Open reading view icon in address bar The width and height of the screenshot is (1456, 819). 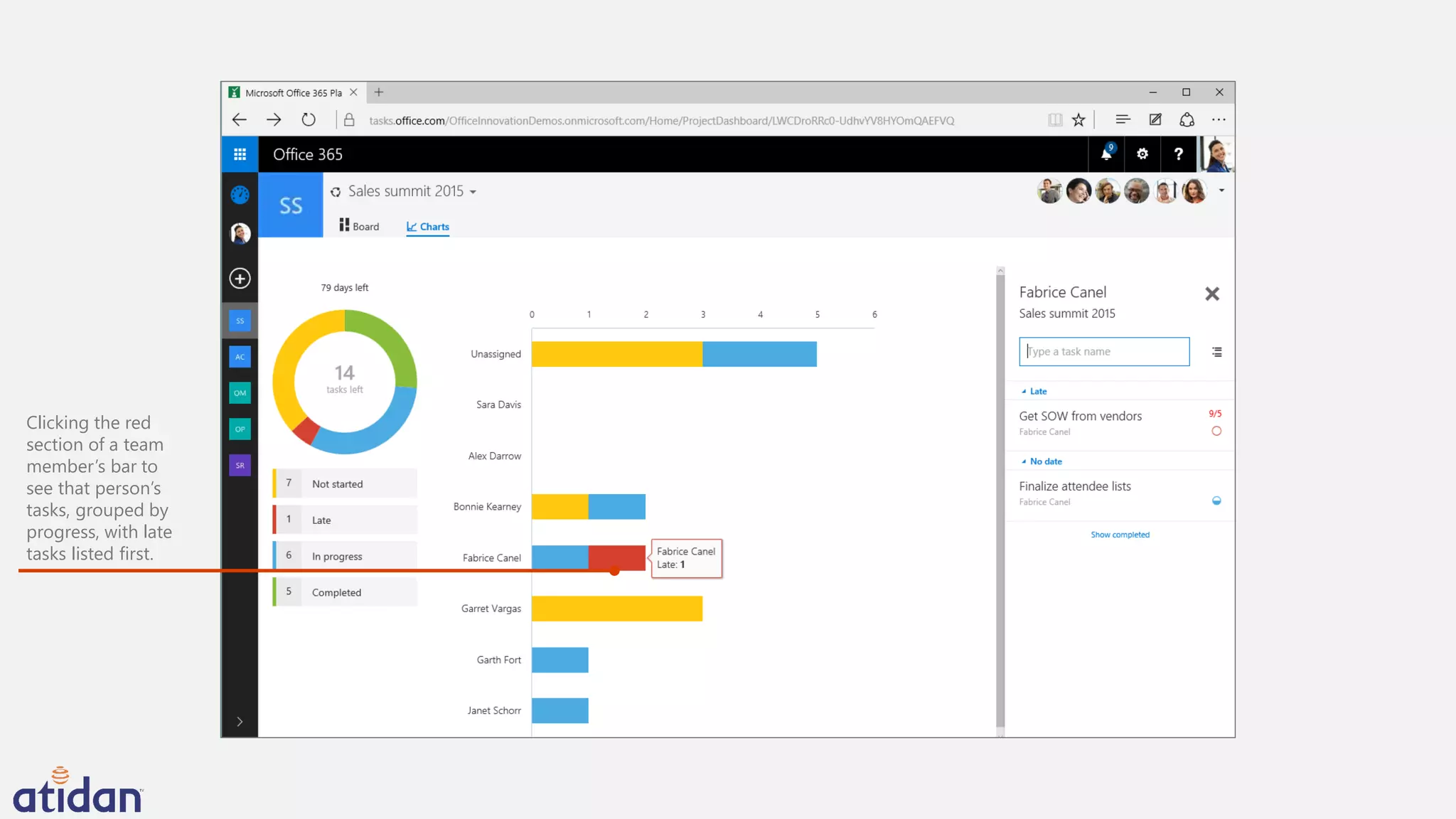[1055, 120]
